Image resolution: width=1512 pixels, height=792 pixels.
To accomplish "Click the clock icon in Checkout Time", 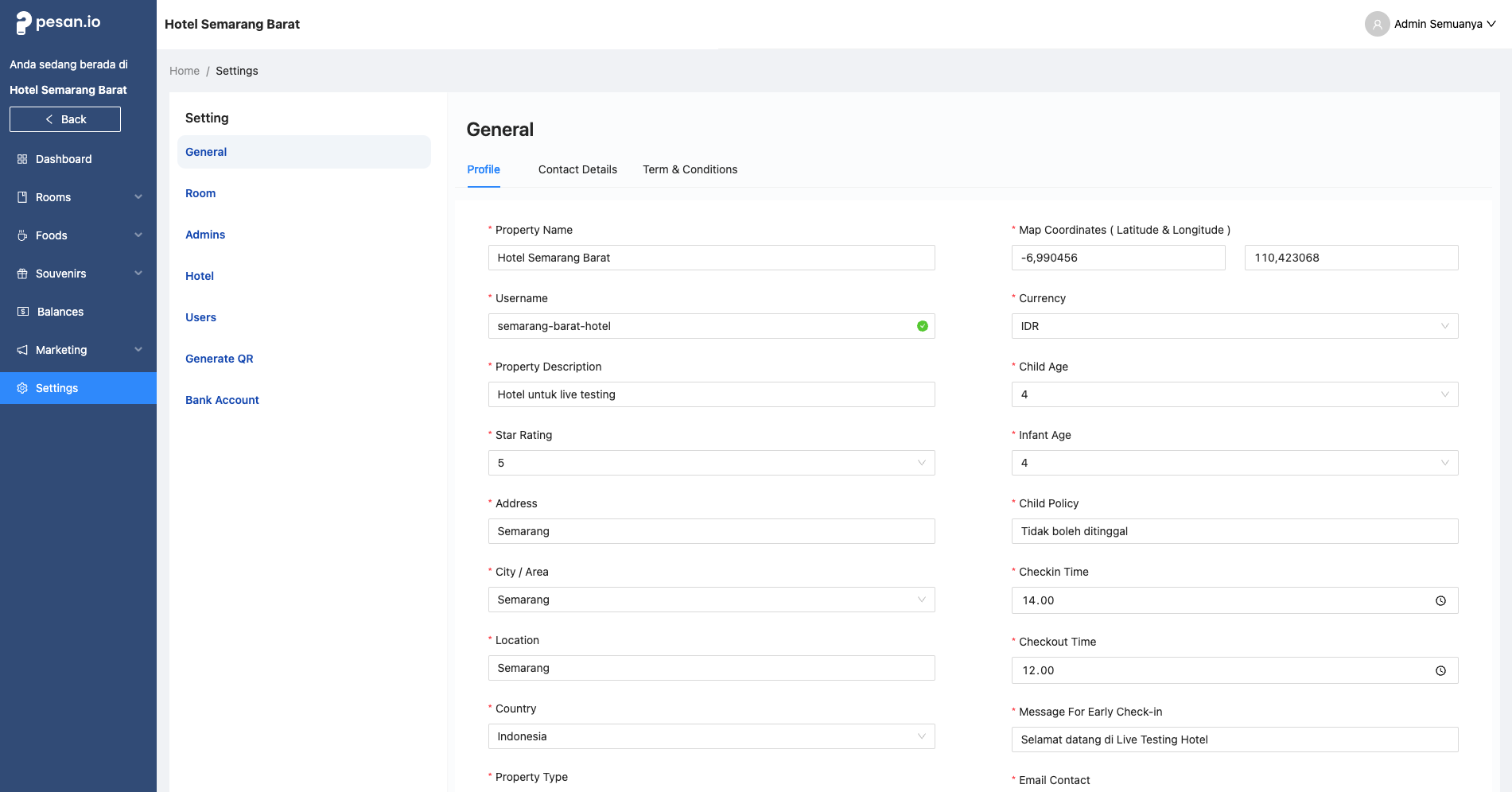I will click(x=1440, y=671).
